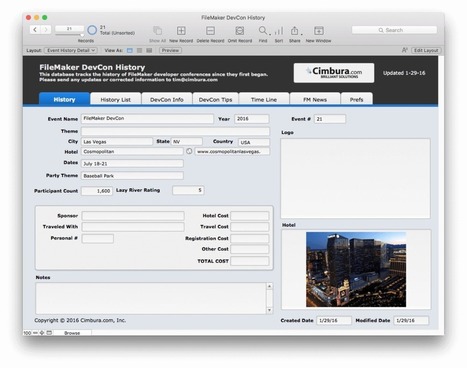Click the Year field 2016
This screenshot has width=467, height=368.
coord(252,119)
